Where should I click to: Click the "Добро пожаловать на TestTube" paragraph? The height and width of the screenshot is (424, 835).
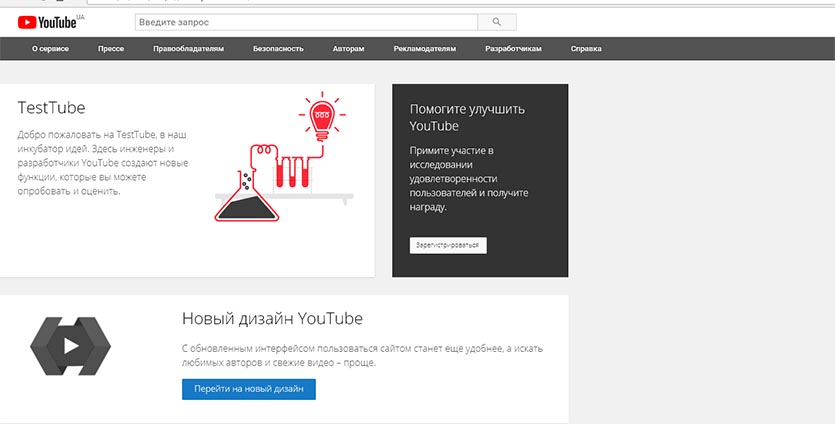[x=103, y=163]
